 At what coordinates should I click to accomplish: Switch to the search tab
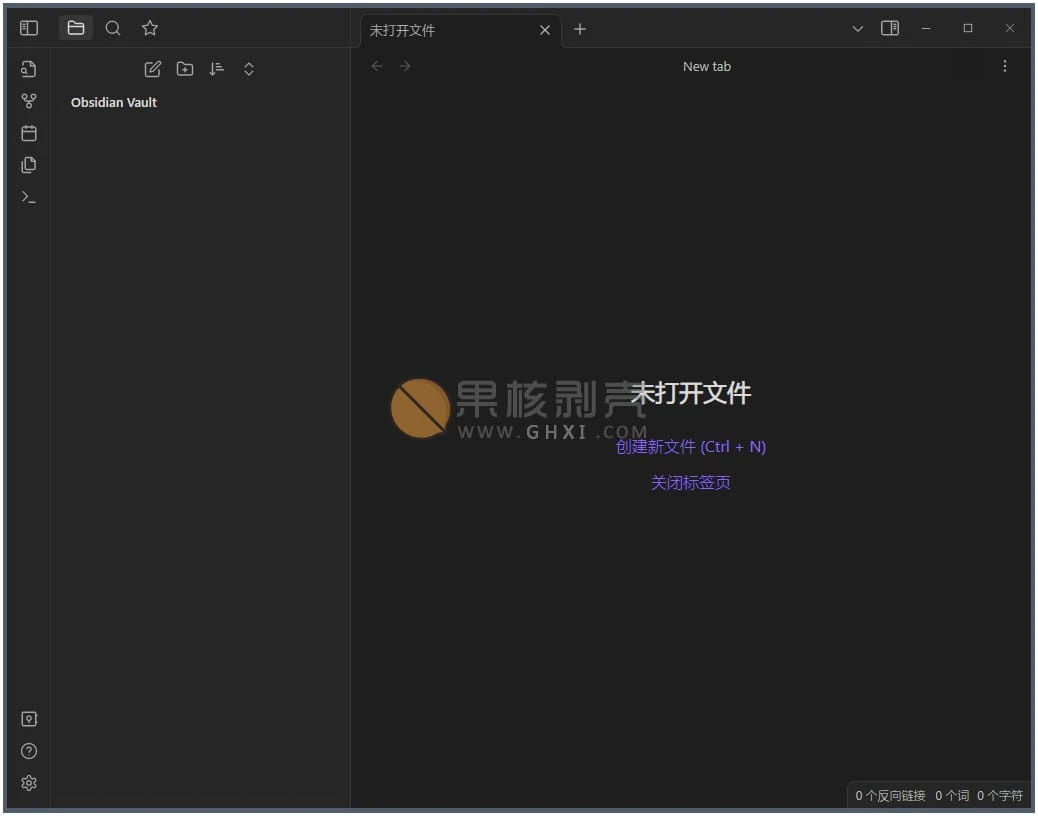point(113,28)
